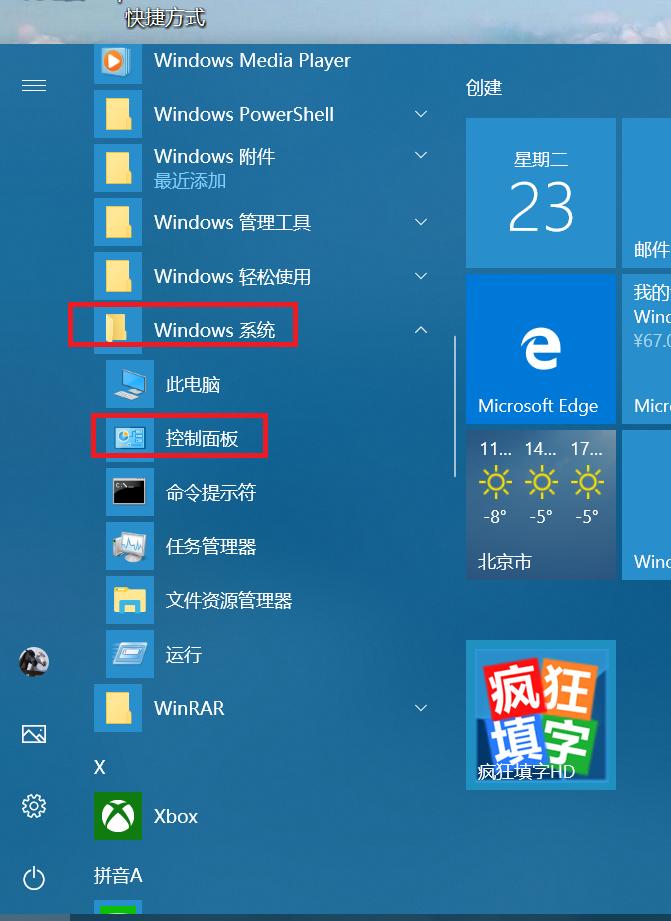
Task: Click the Windows PowerShell label
Action: 244,115
